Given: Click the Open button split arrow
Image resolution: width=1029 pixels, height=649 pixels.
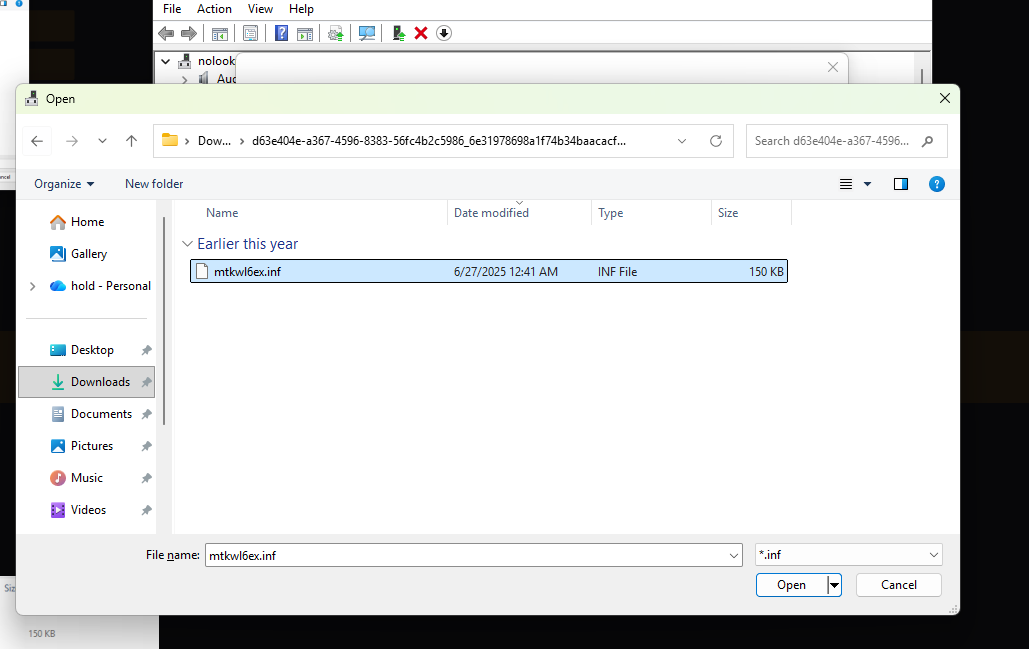Looking at the screenshot, I should click(x=834, y=585).
